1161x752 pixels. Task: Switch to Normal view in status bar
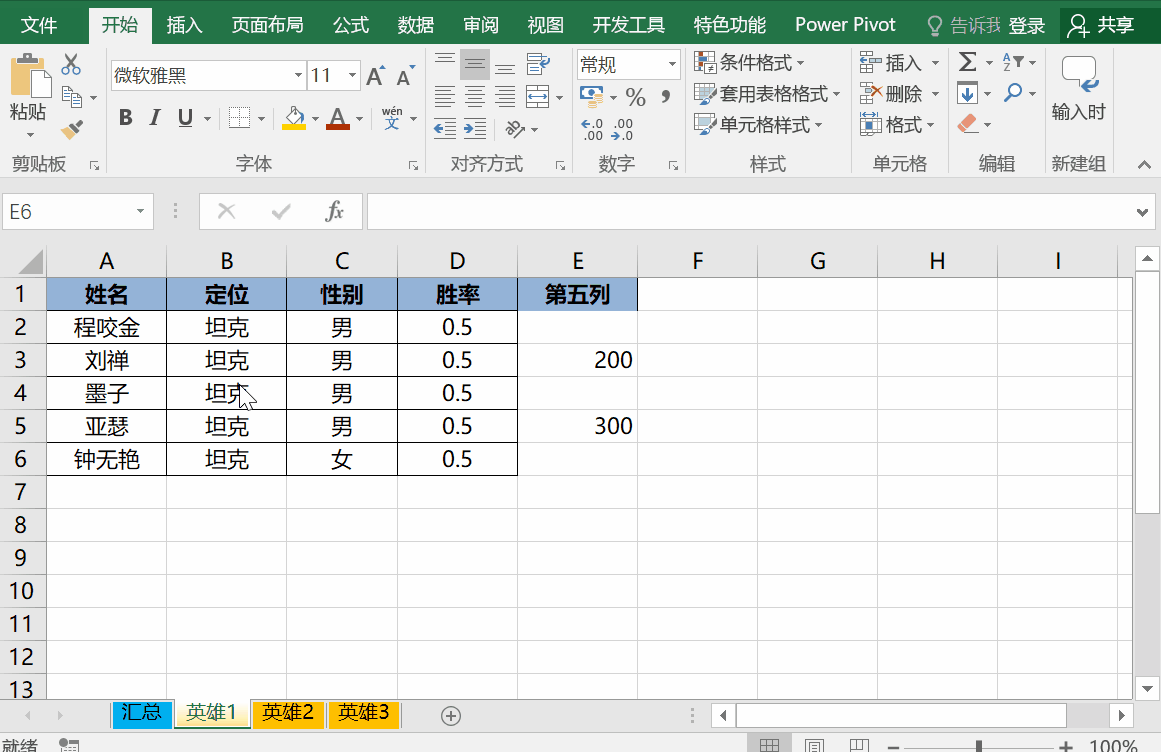[769, 745]
